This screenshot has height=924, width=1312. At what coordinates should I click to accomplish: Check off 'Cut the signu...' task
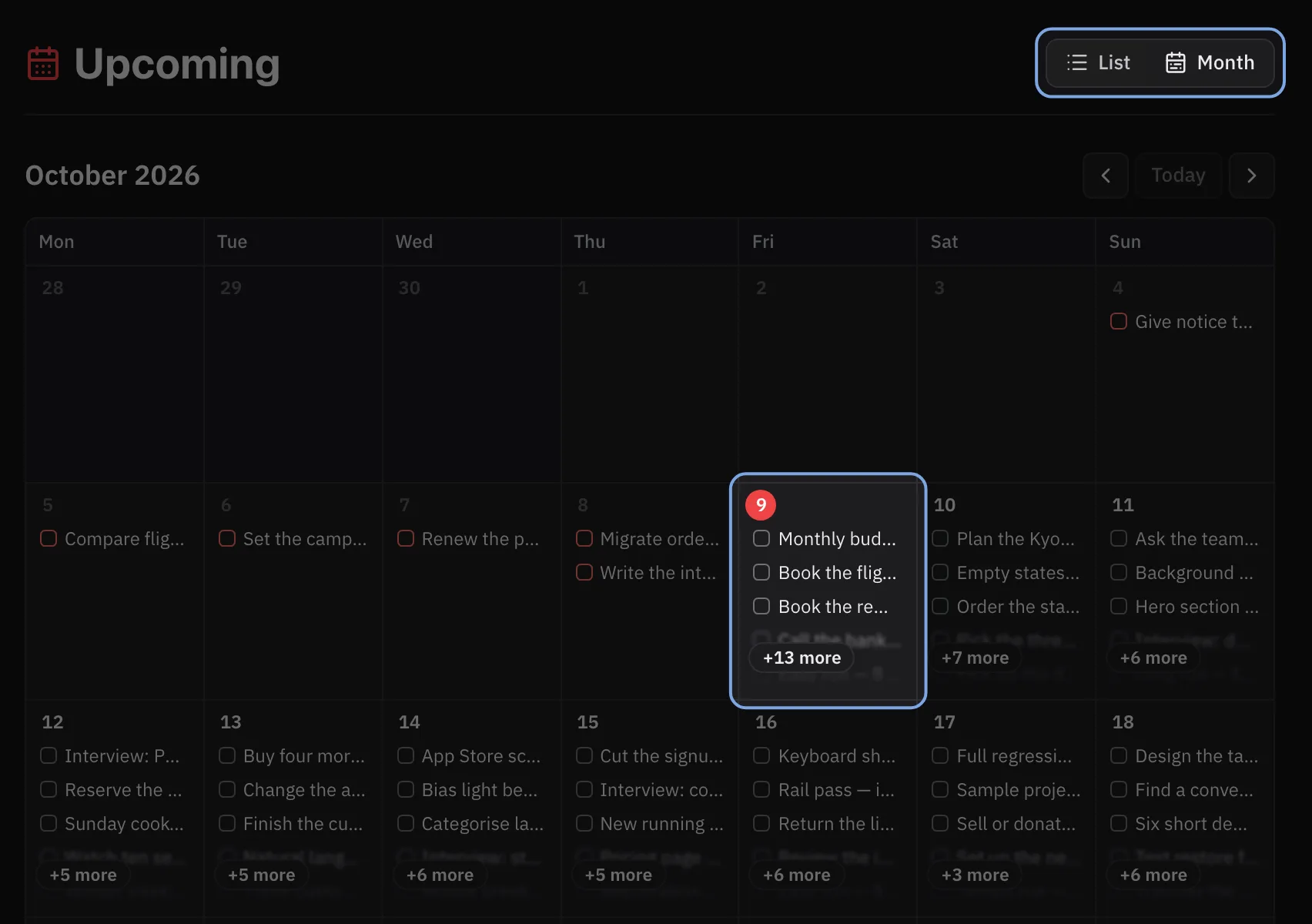(x=584, y=755)
